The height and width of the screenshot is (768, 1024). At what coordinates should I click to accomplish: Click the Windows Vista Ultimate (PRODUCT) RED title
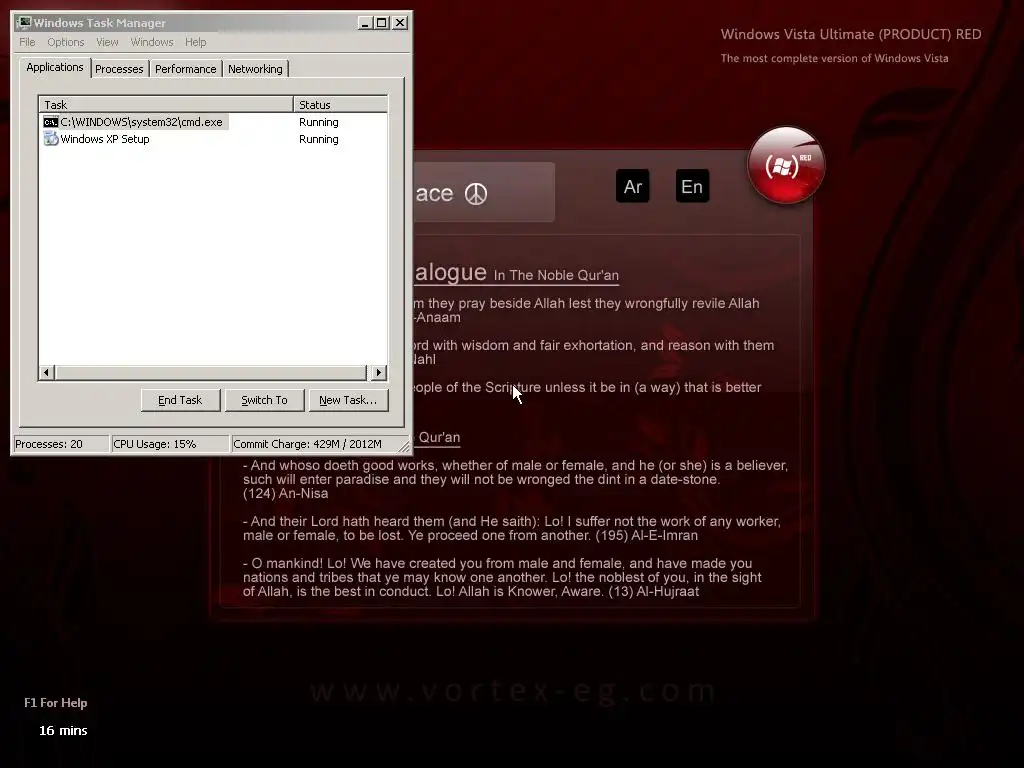[851, 34]
